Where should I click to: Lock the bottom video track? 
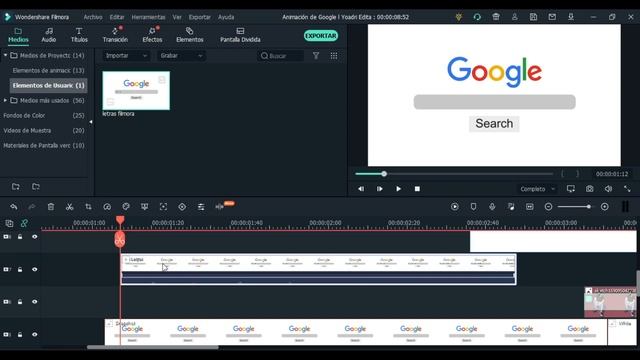tap(20, 334)
